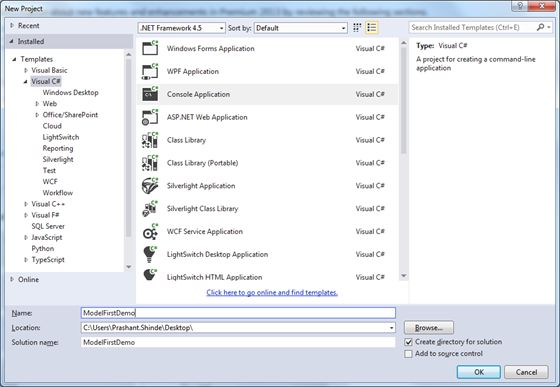Click the help question mark button
This screenshot has width=560, height=387.
pos(520,5)
